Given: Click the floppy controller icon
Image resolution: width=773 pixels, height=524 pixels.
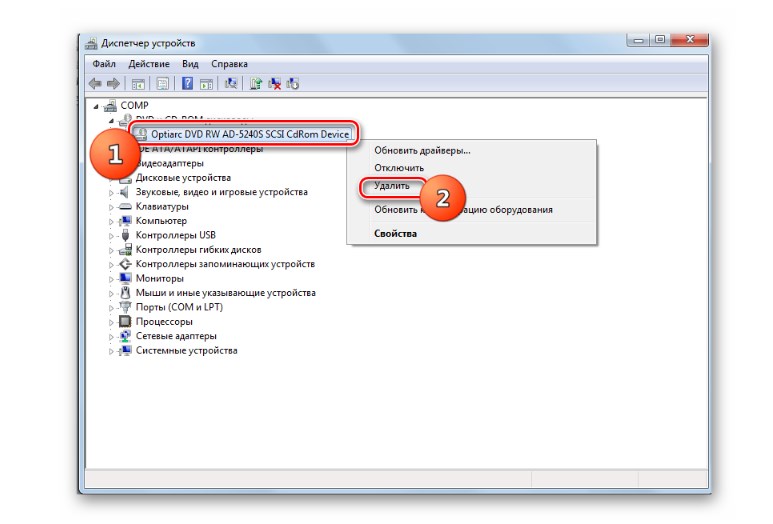Looking at the screenshot, I should click(x=125, y=249).
